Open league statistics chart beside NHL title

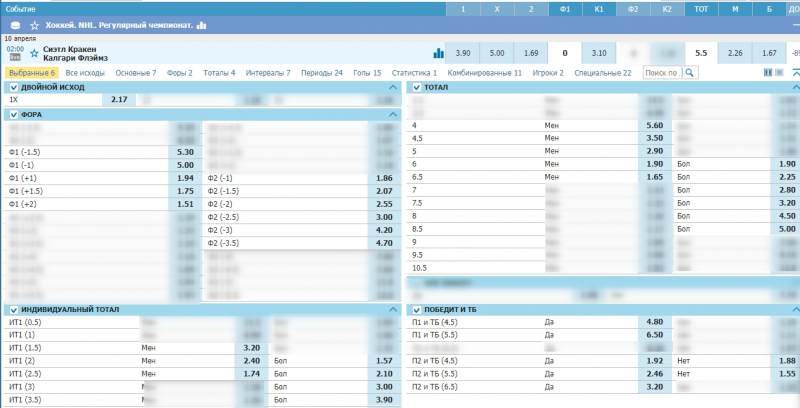tap(201, 24)
